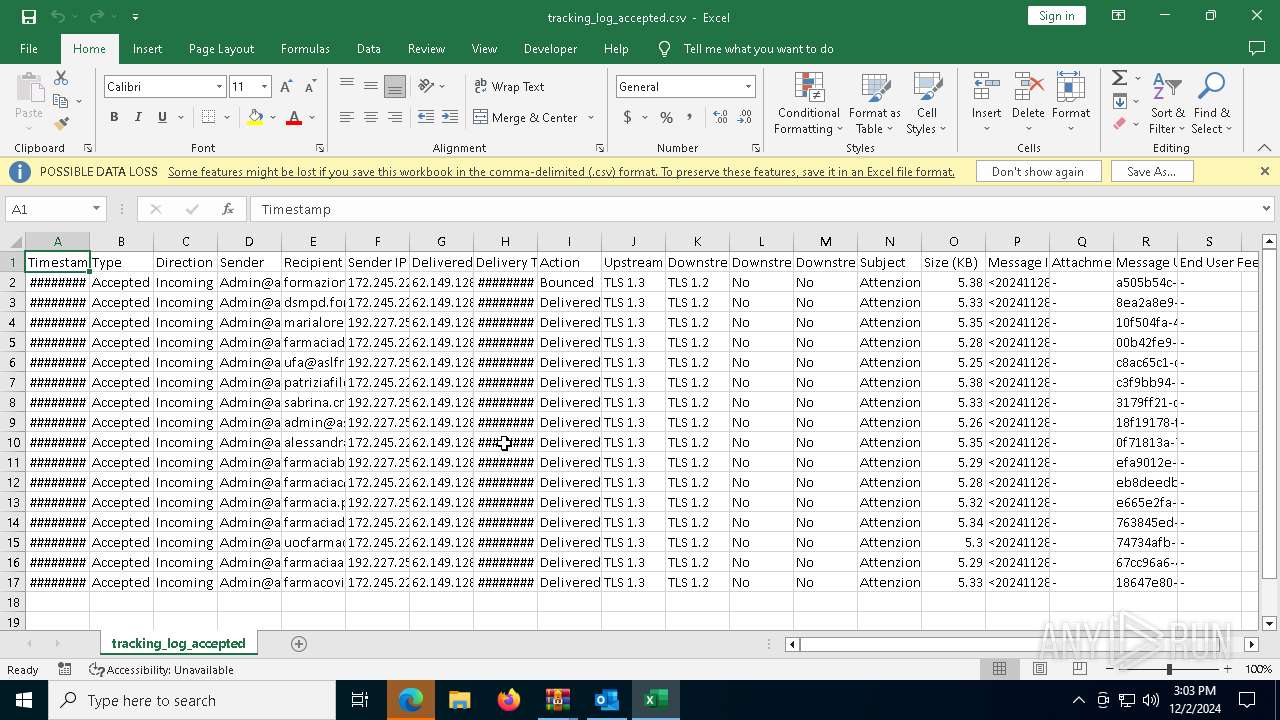
Task: Switch to Review tab
Action: pyautogui.click(x=426, y=49)
